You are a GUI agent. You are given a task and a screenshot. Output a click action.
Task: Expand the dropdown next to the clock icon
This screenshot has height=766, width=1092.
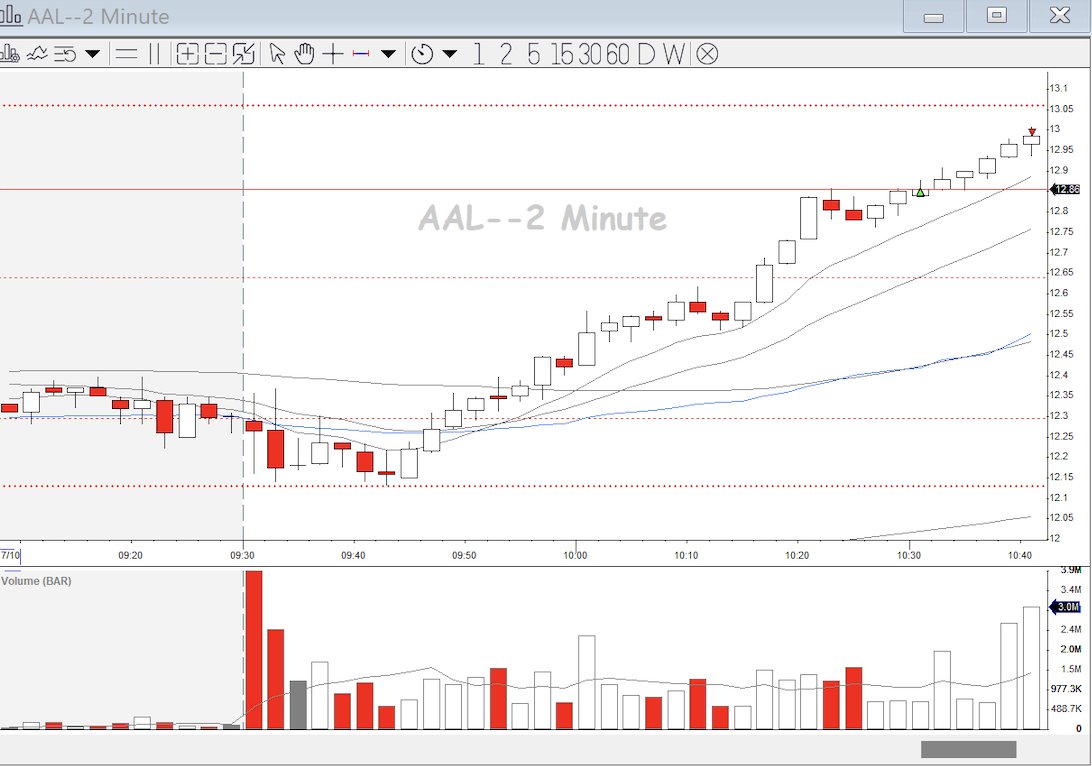450,54
